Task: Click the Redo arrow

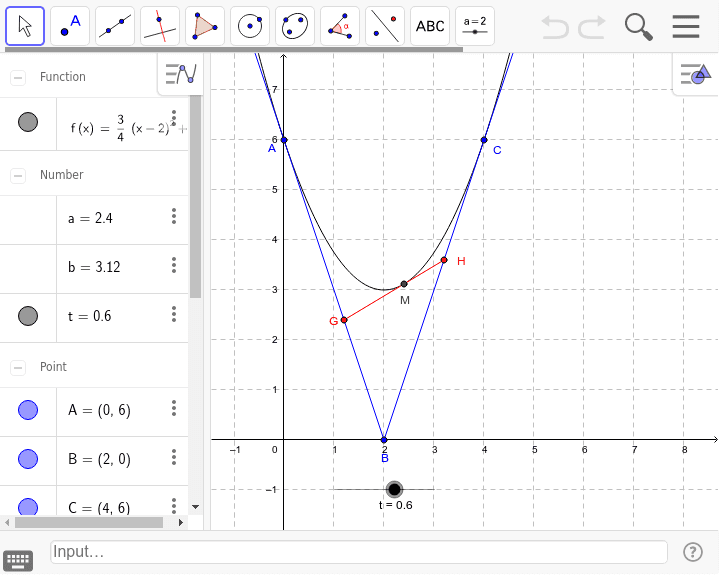Action: pyautogui.click(x=592, y=27)
